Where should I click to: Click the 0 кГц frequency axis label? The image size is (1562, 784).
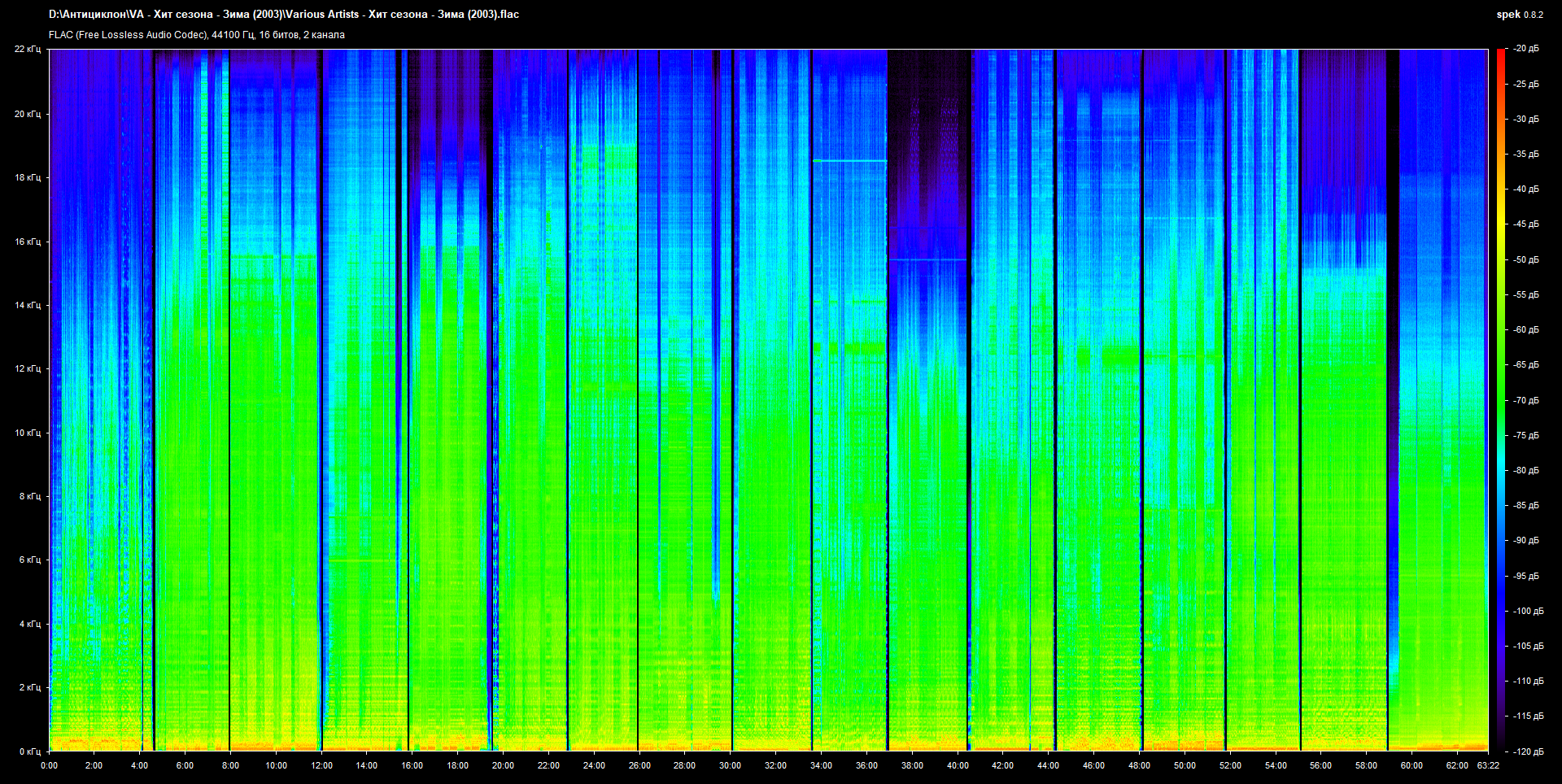pos(30,751)
